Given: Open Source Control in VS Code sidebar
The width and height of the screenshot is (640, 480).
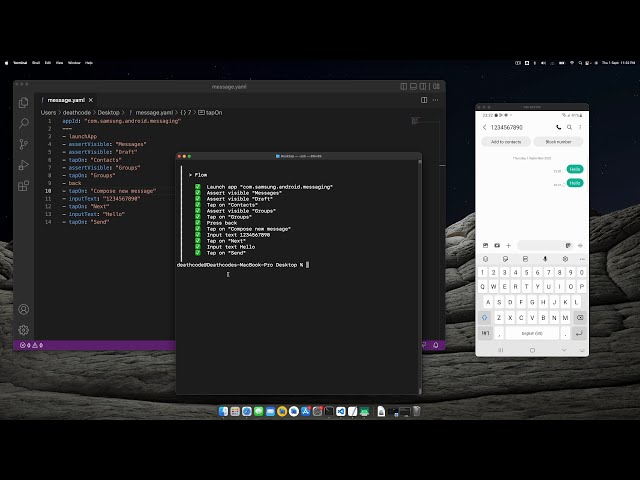Looking at the screenshot, I should [x=24, y=144].
